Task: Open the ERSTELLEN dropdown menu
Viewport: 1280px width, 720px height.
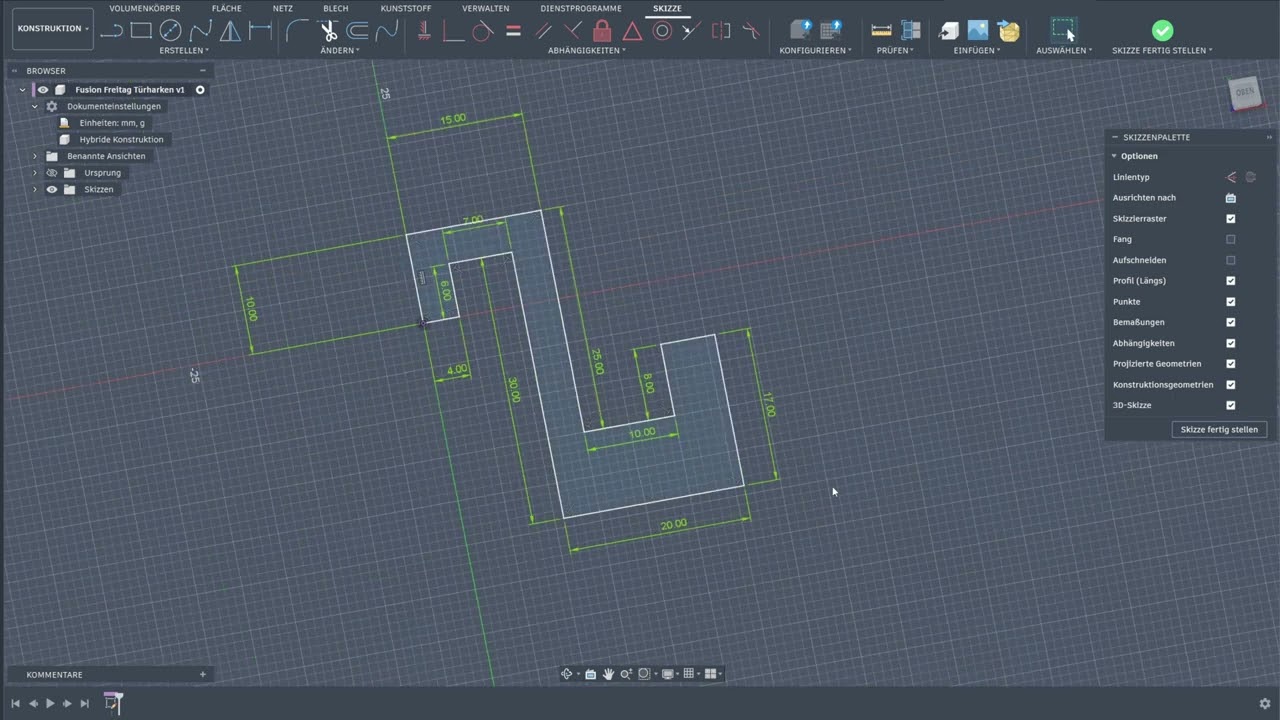Action: (184, 50)
